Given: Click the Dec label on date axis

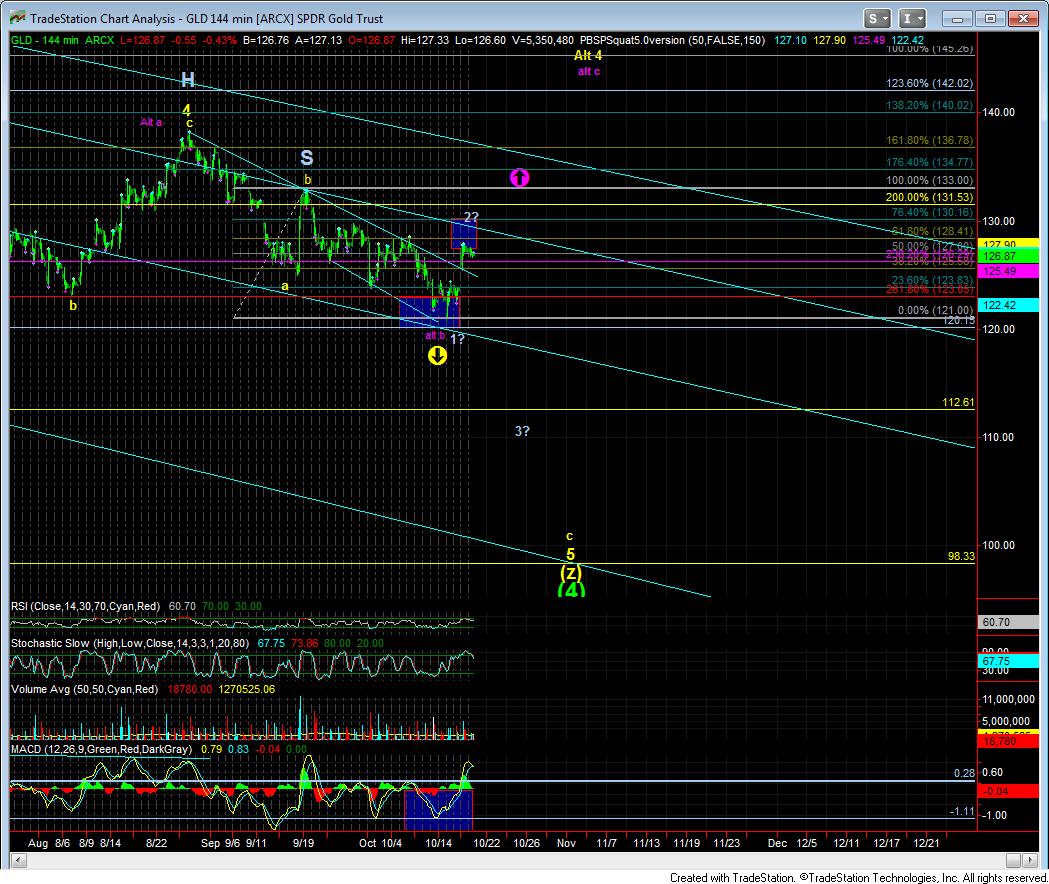Looking at the screenshot, I should tap(777, 843).
